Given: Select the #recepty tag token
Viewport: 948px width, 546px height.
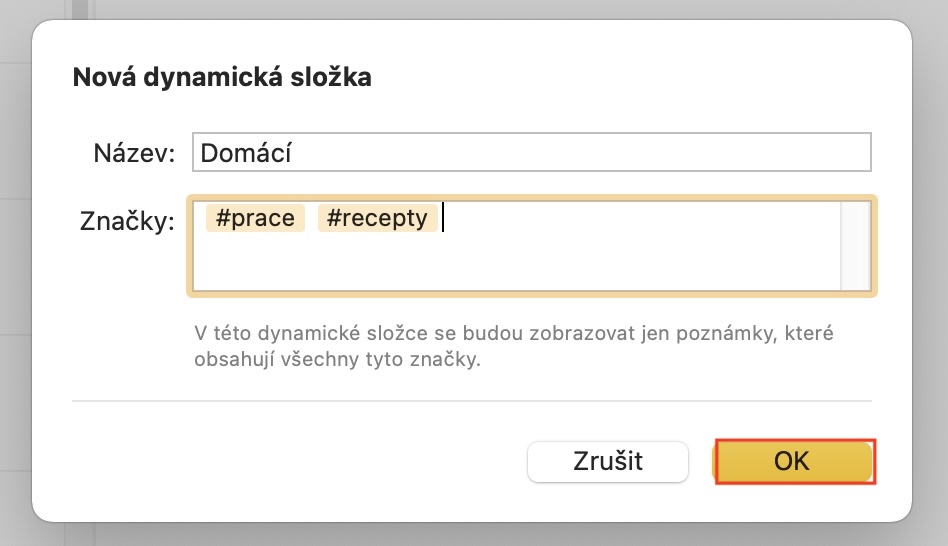Looking at the screenshot, I should pos(377,218).
